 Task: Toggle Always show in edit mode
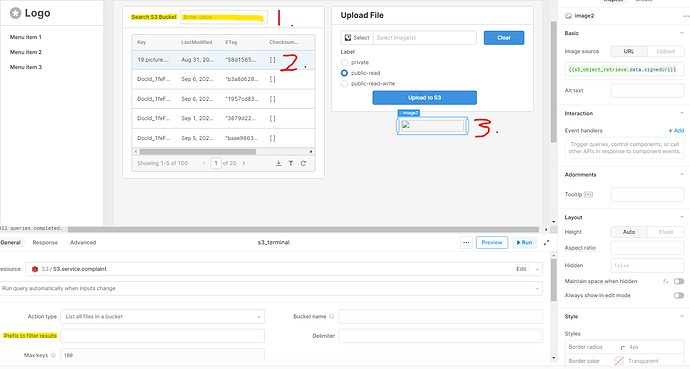(679, 296)
